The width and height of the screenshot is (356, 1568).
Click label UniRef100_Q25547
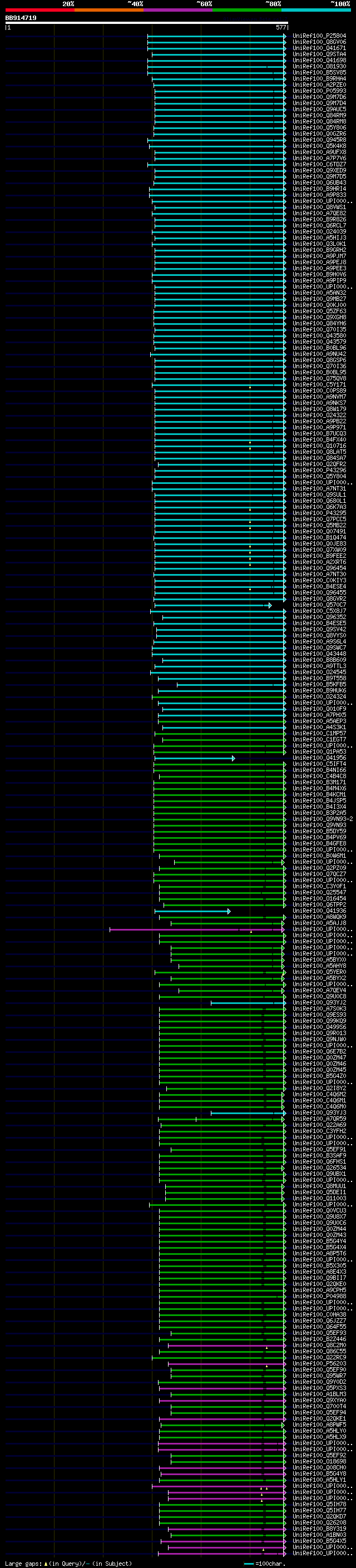pyautogui.click(x=319, y=892)
